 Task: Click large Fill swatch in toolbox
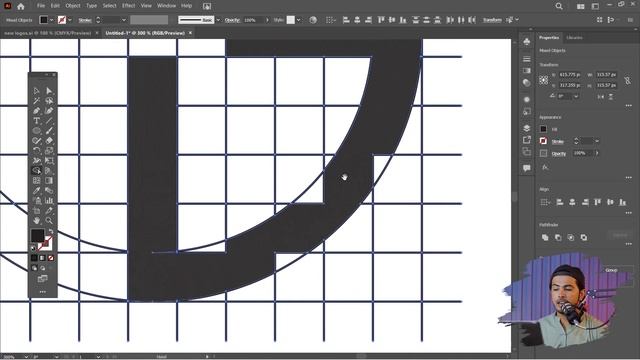click(37, 236)
